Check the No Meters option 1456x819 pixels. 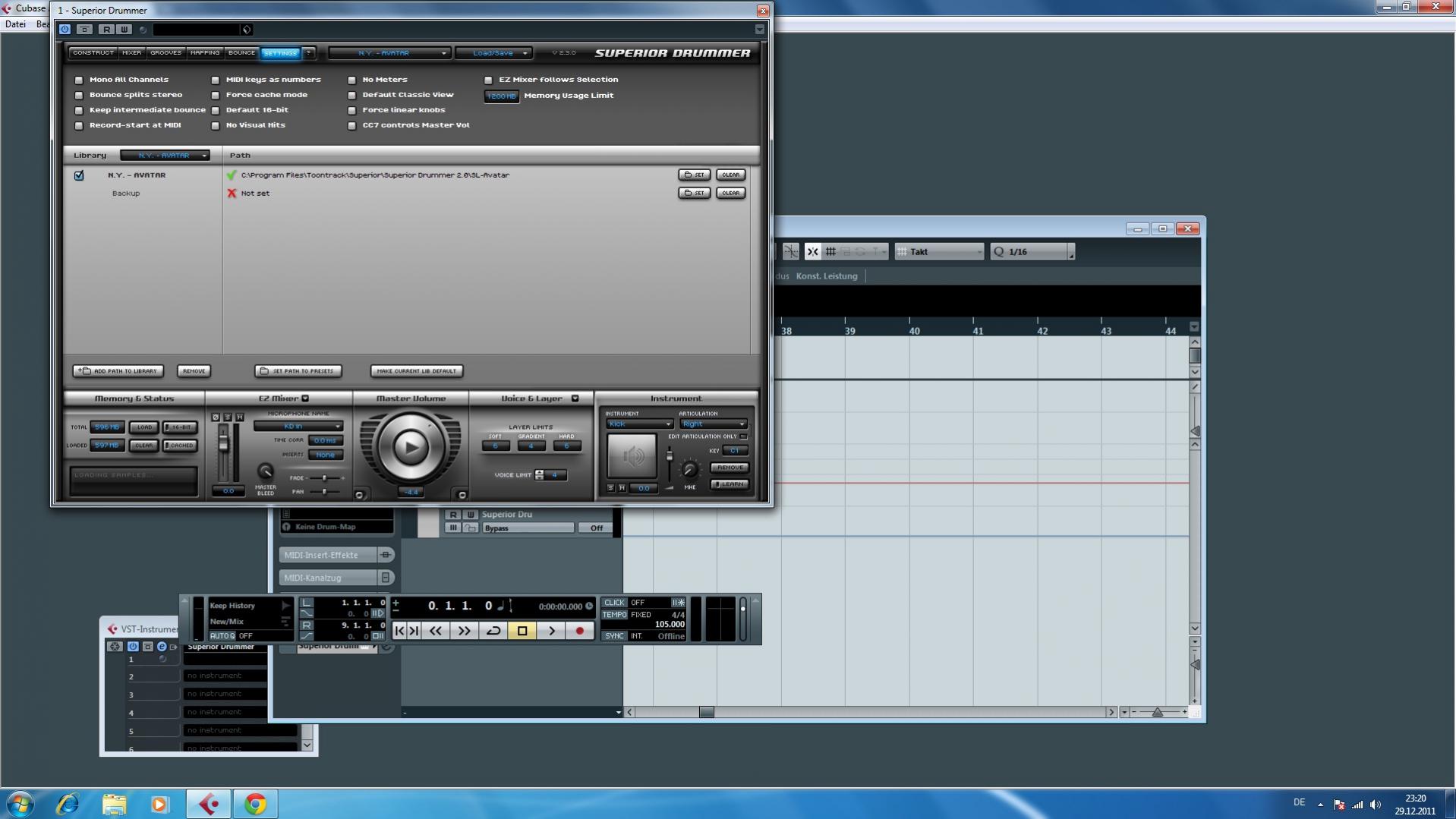(352, 80)
